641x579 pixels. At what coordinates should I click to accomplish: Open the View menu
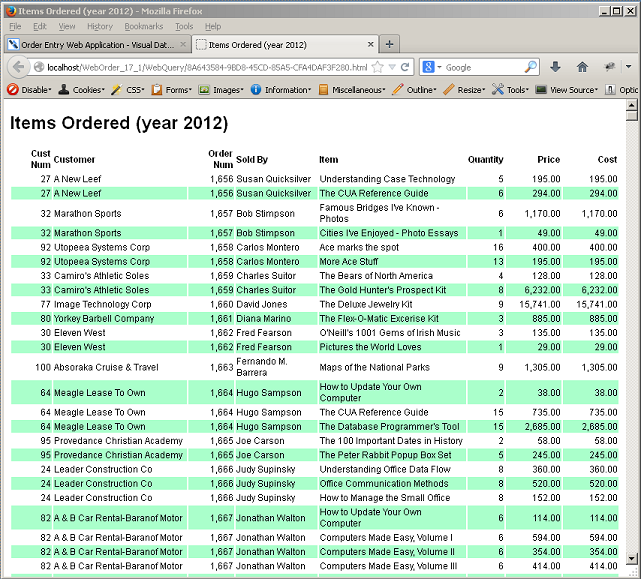coord(67,26)
